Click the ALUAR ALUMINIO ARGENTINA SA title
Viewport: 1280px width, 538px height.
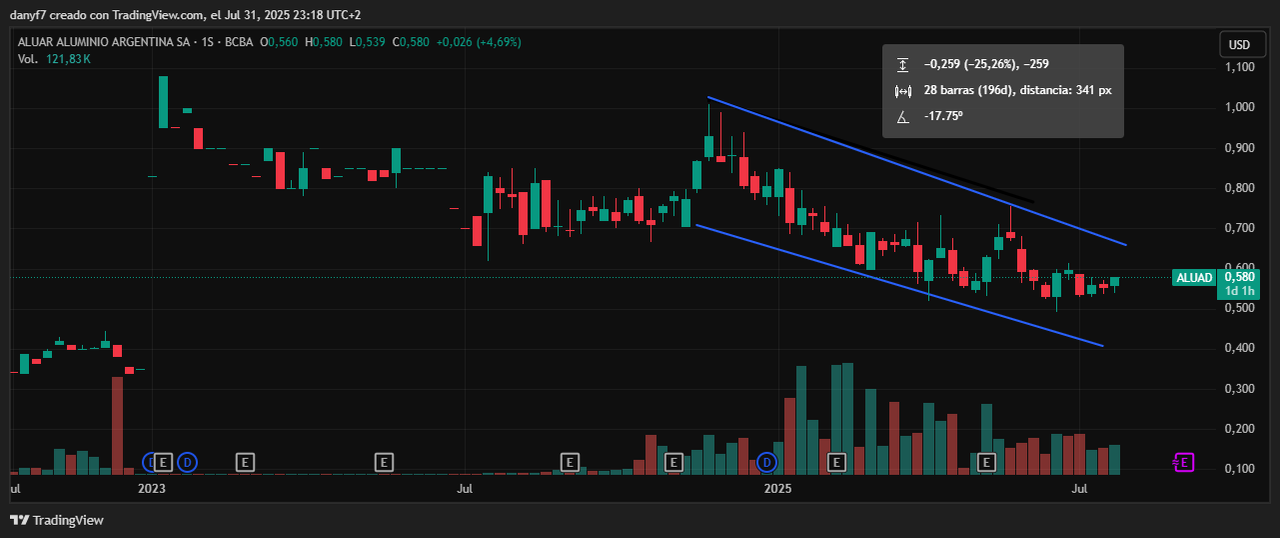(x=105, y=42)
